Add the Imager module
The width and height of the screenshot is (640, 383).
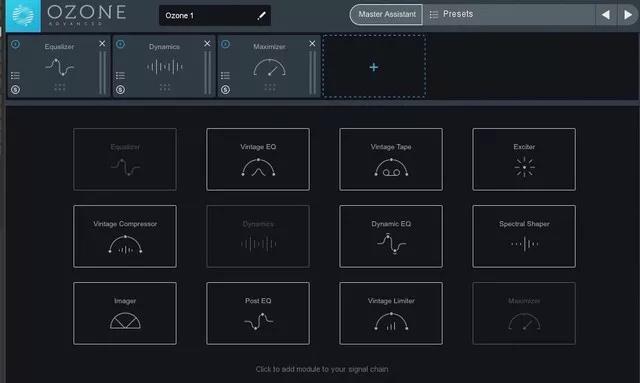click(x=125, y=313)
